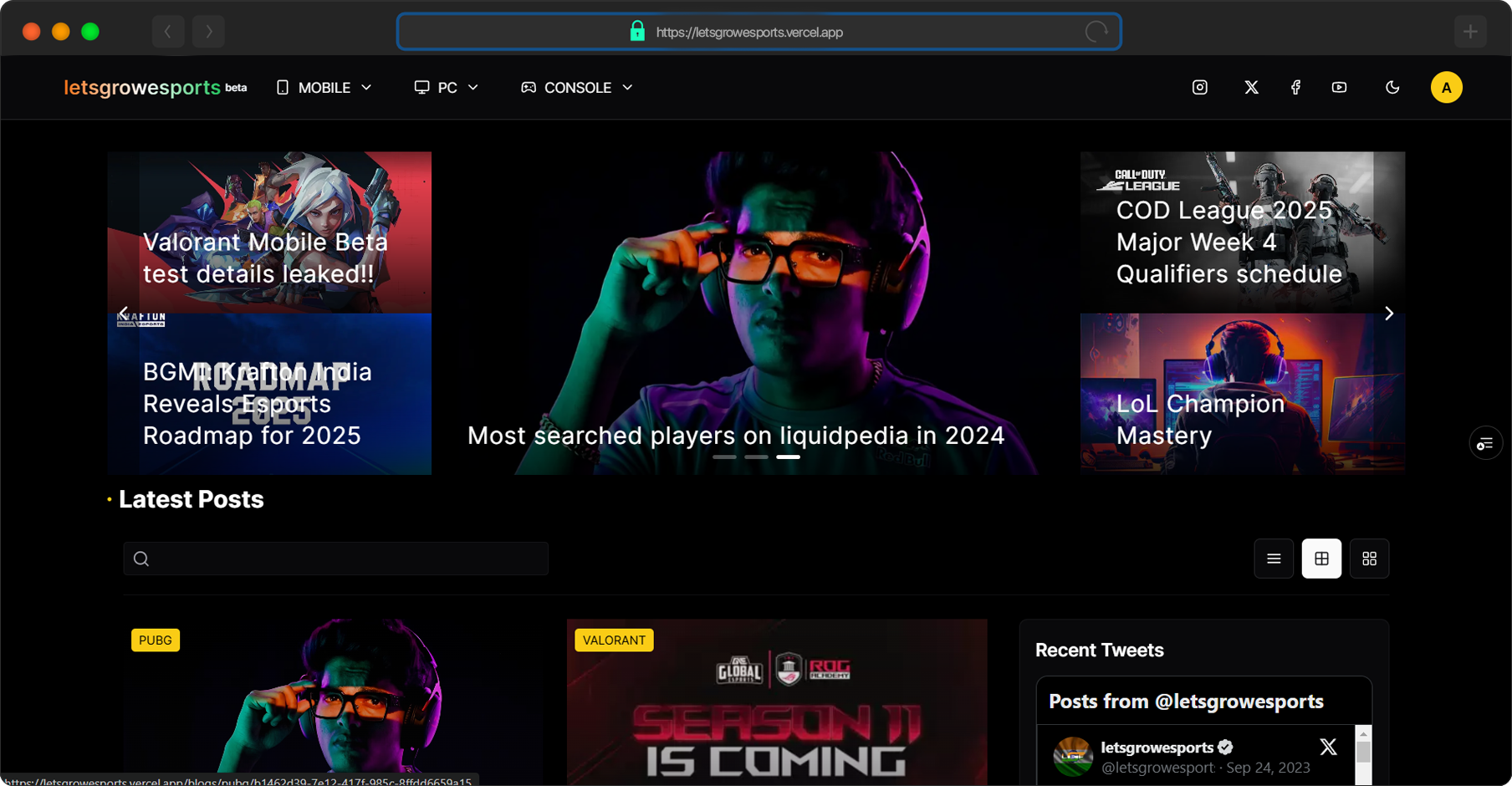Viewport: 1512px width, 786px height.
Task: Open the X (Twitter) icon in navbar
Action: point(1251,87)
